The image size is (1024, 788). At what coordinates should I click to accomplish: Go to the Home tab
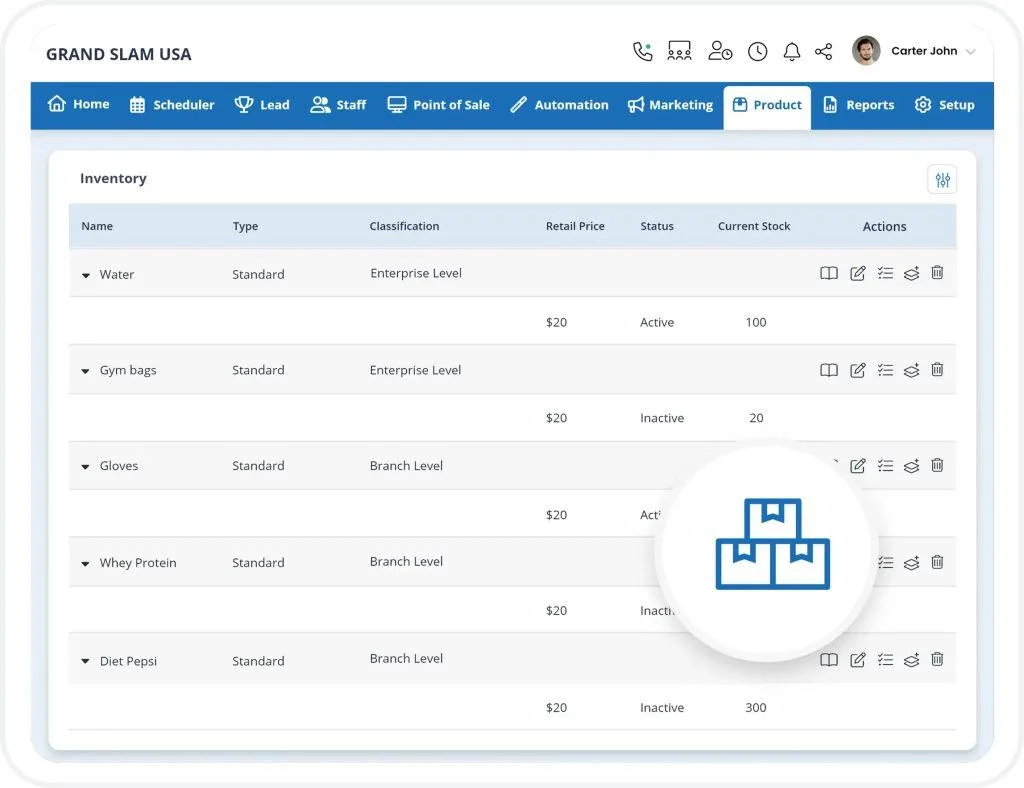tap(78, 104)
